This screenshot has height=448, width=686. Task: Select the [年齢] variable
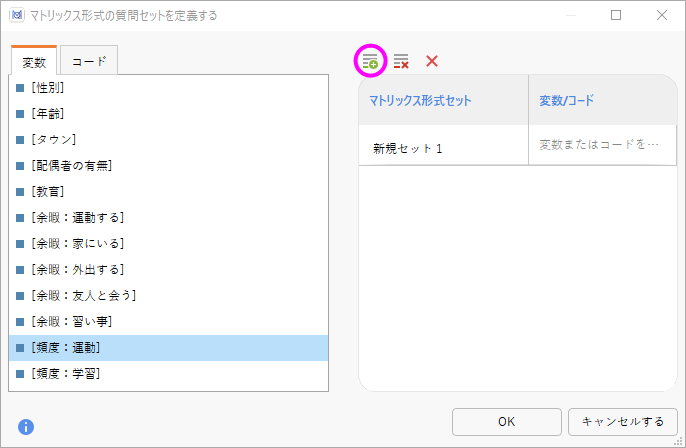pos(168,114)
